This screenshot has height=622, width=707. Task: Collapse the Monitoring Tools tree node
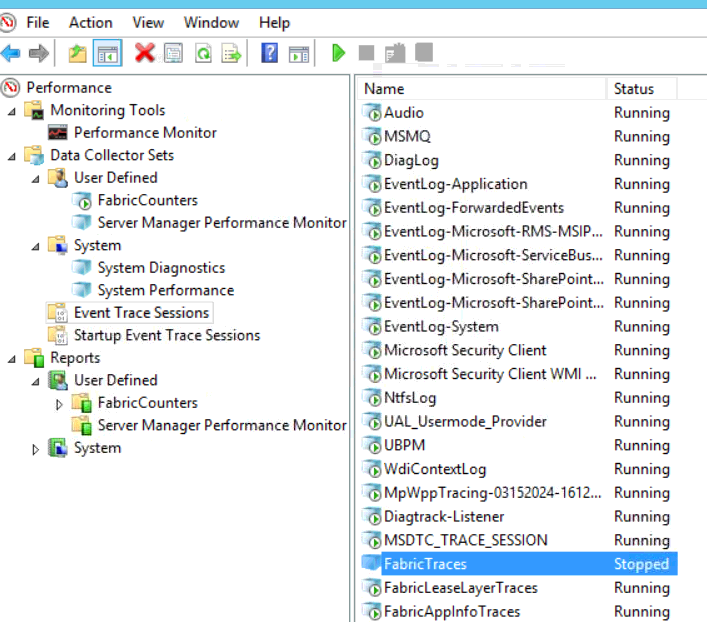tap(12, 111)
